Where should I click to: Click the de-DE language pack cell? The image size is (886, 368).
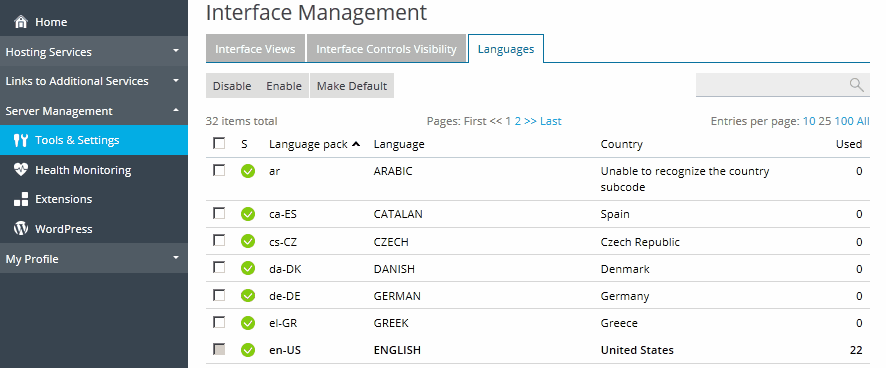point(285,296)
